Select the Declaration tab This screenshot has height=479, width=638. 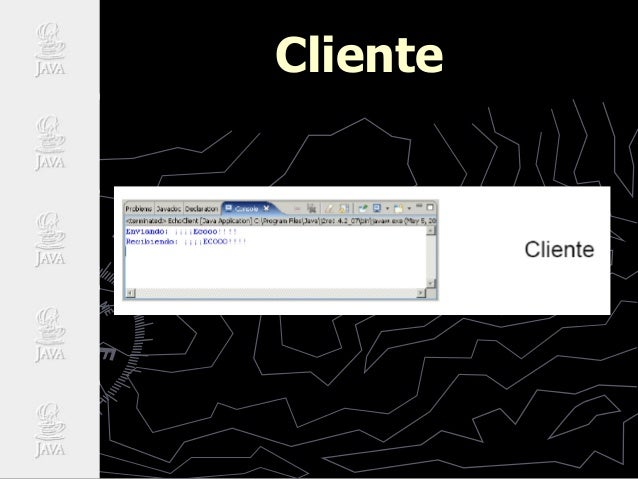coord(201,209)
